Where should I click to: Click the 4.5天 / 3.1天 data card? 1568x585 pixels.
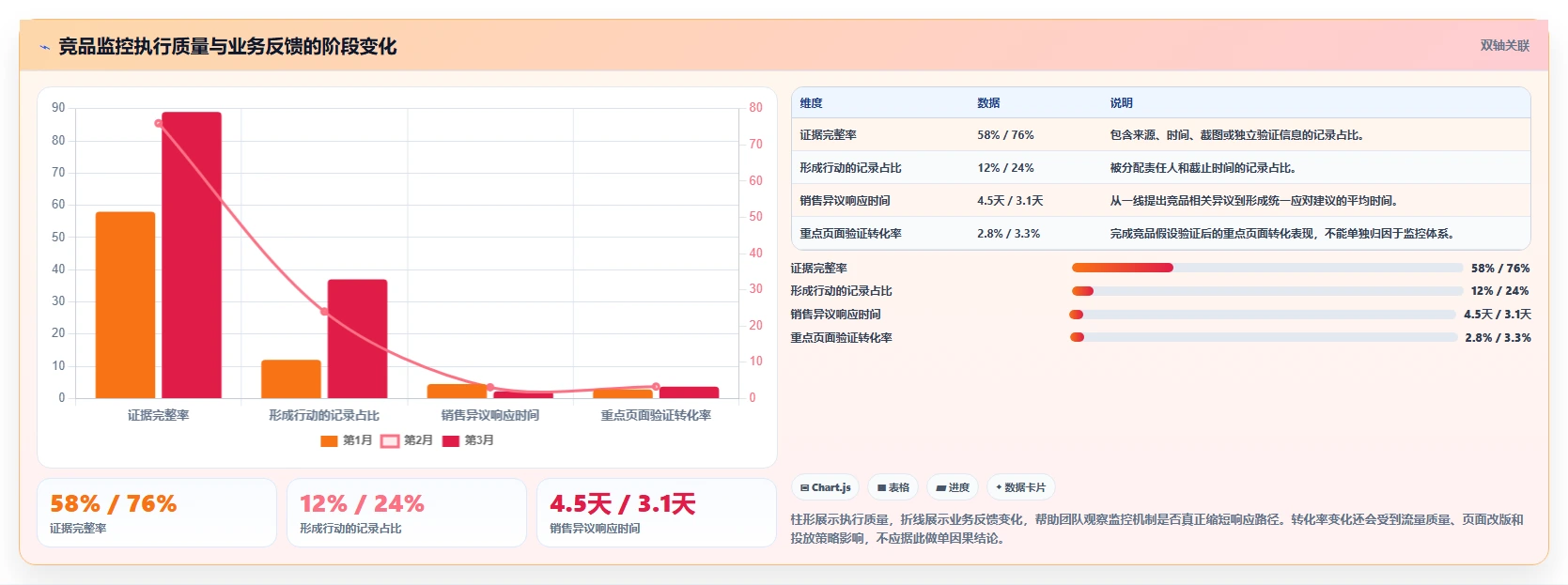pyautogui.click(x=657, y=513)
